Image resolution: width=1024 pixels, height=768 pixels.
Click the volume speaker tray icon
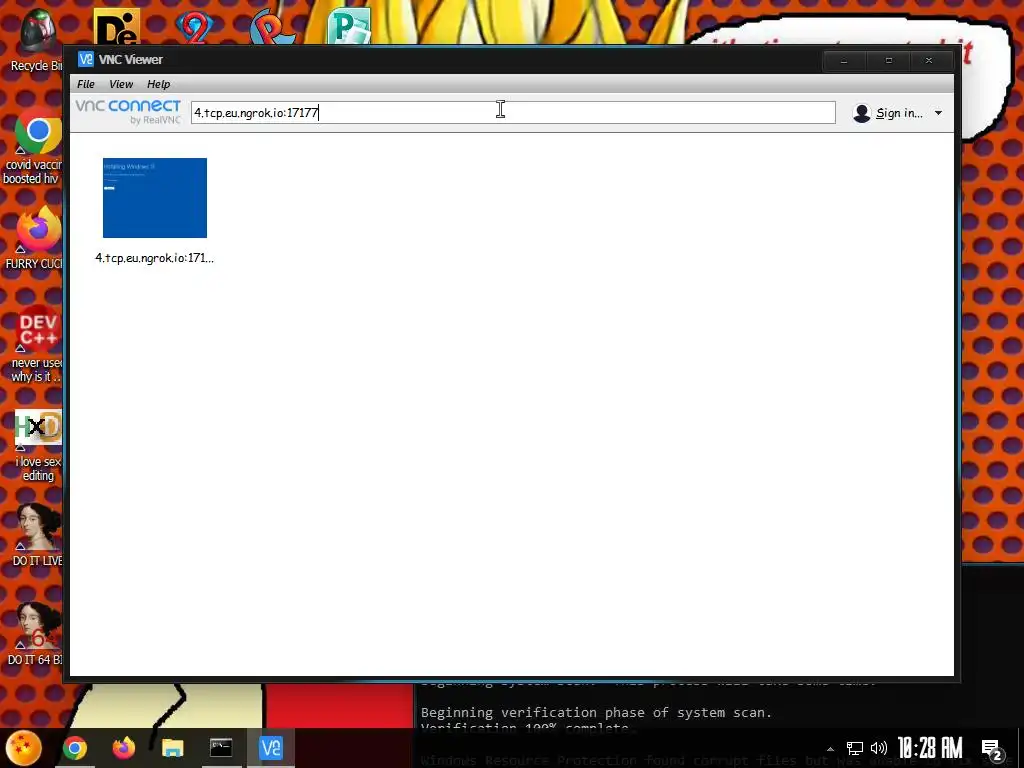pyautogui.click(x=879, y=748)
